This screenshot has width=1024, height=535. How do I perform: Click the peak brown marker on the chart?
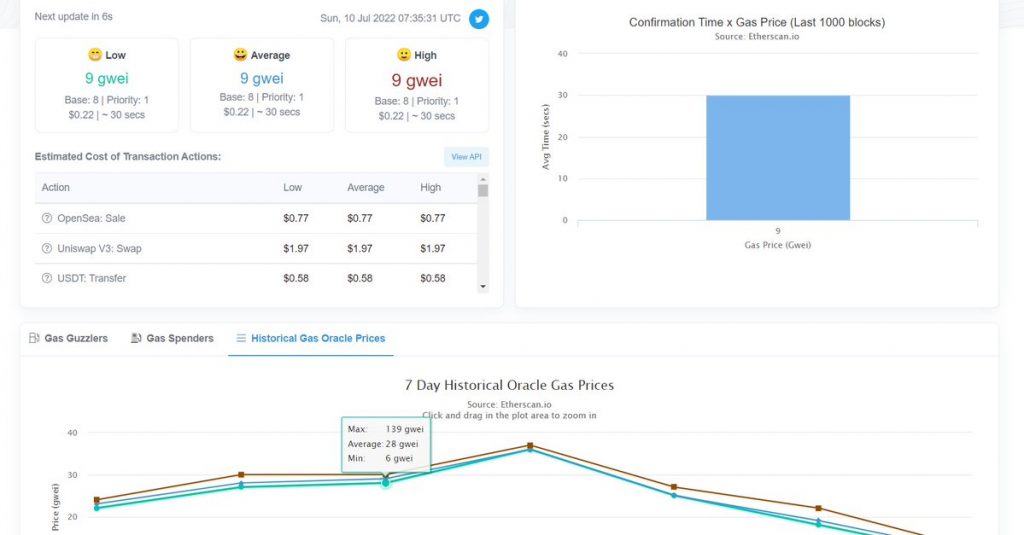(x=530, y=446)
